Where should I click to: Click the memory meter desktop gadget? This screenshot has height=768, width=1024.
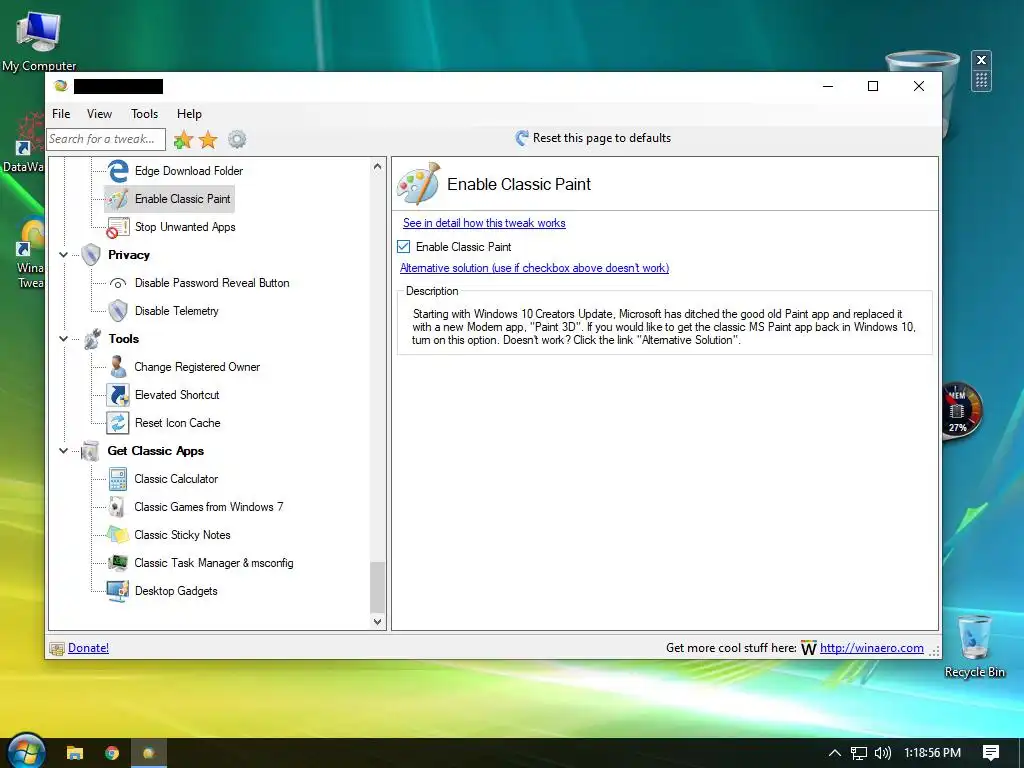960,411
